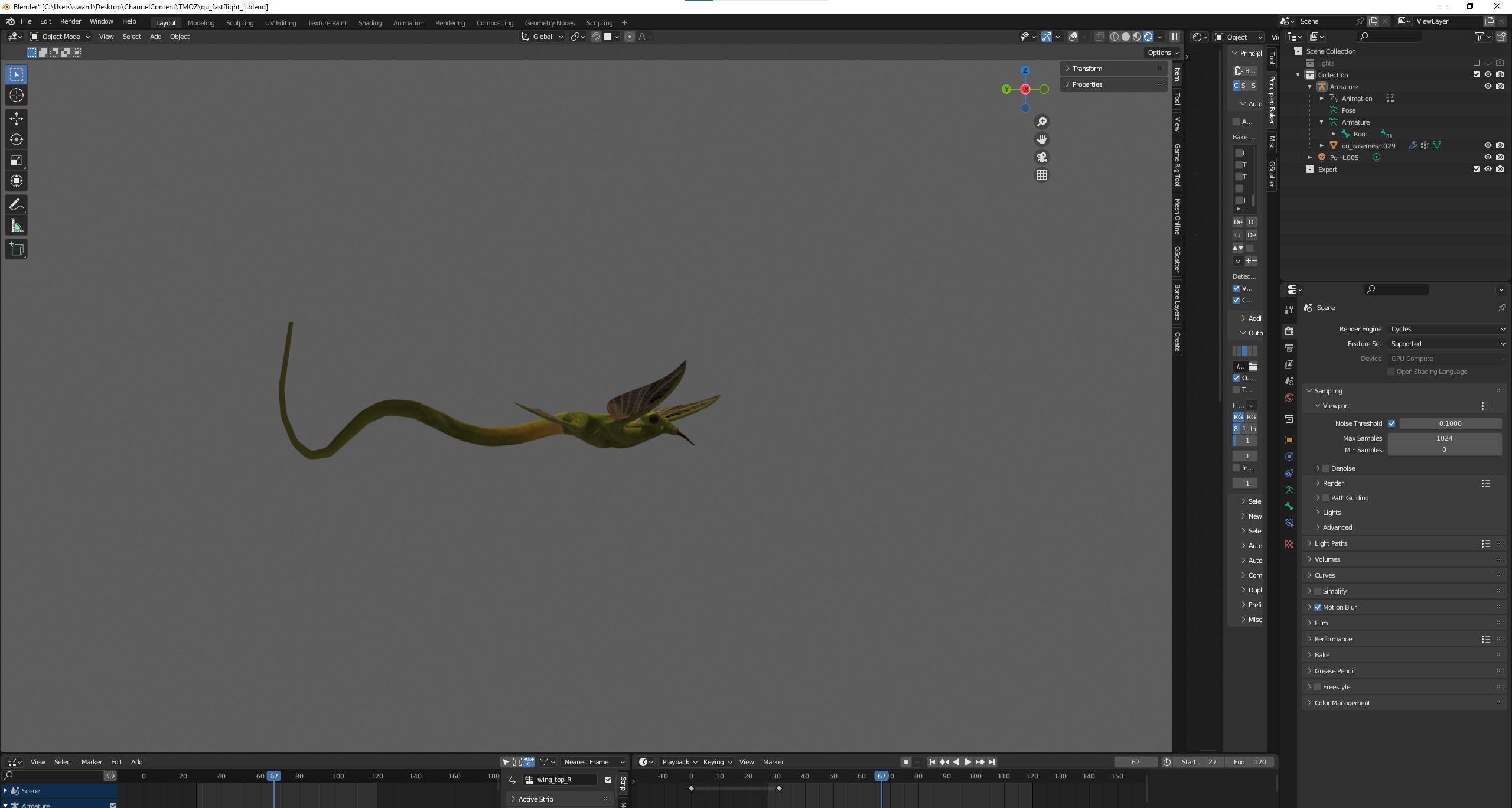This screenshot has width=1512, height=808.
Task: Enable the Denoise checkbox
Action: pos(1326,468)
